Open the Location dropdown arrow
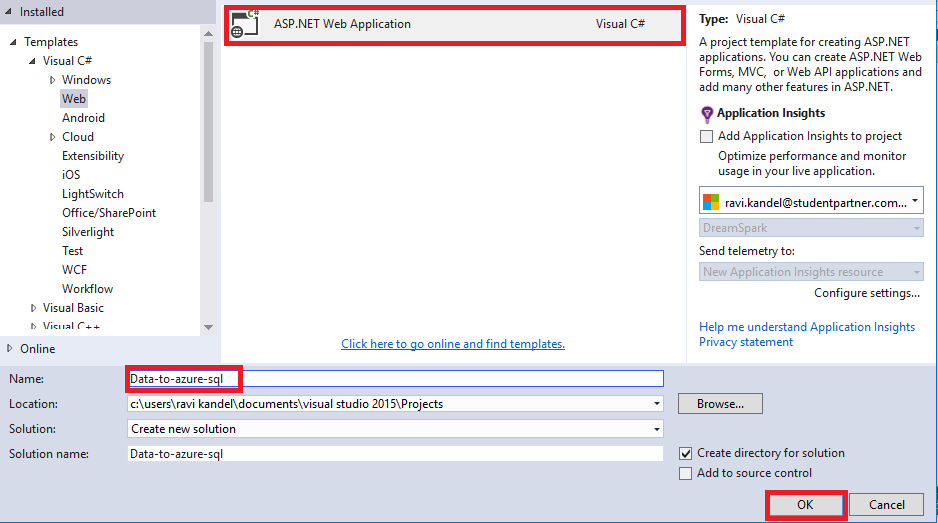Screen dimensions: 938x523 tap(657, 404)
